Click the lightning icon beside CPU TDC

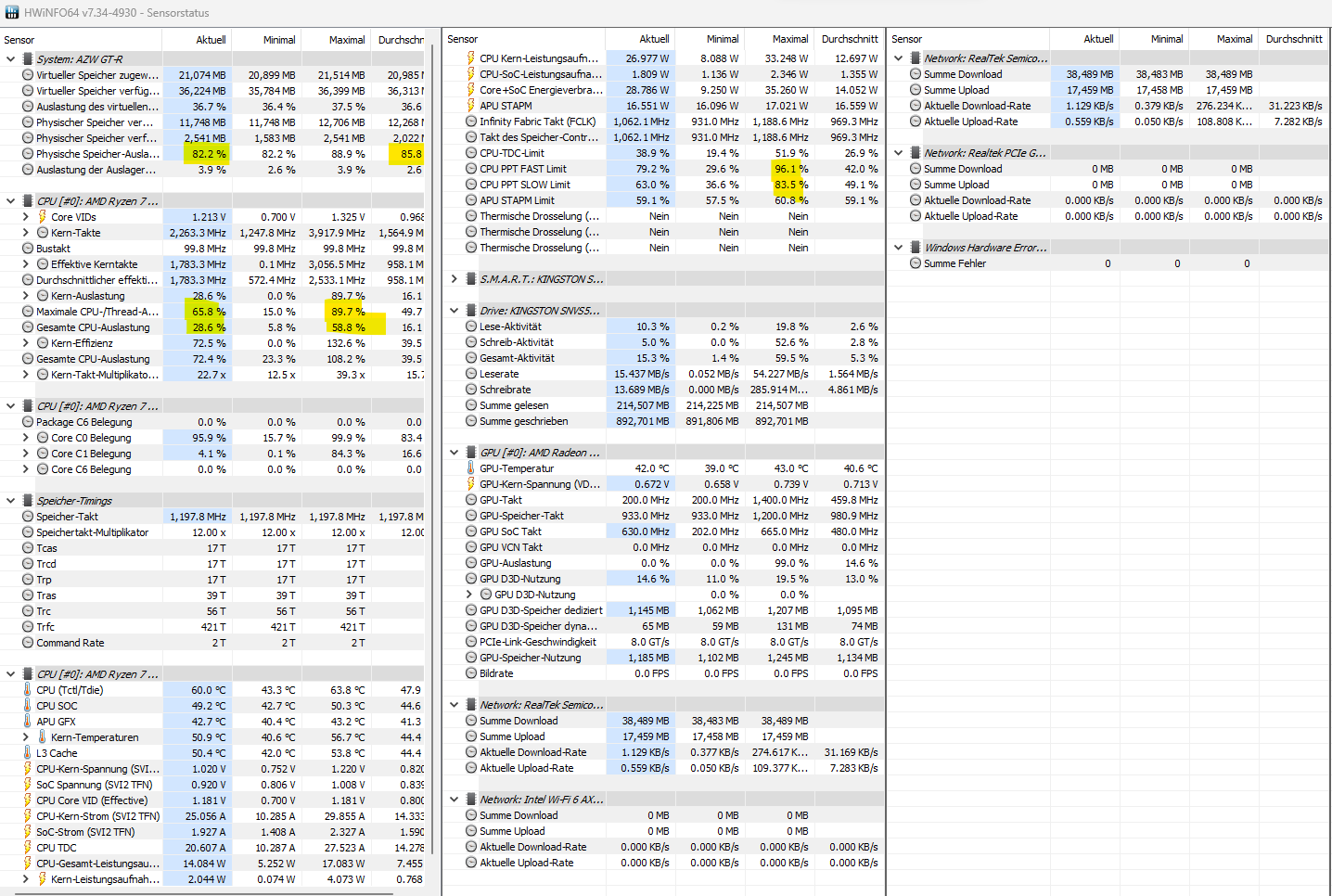28,848
